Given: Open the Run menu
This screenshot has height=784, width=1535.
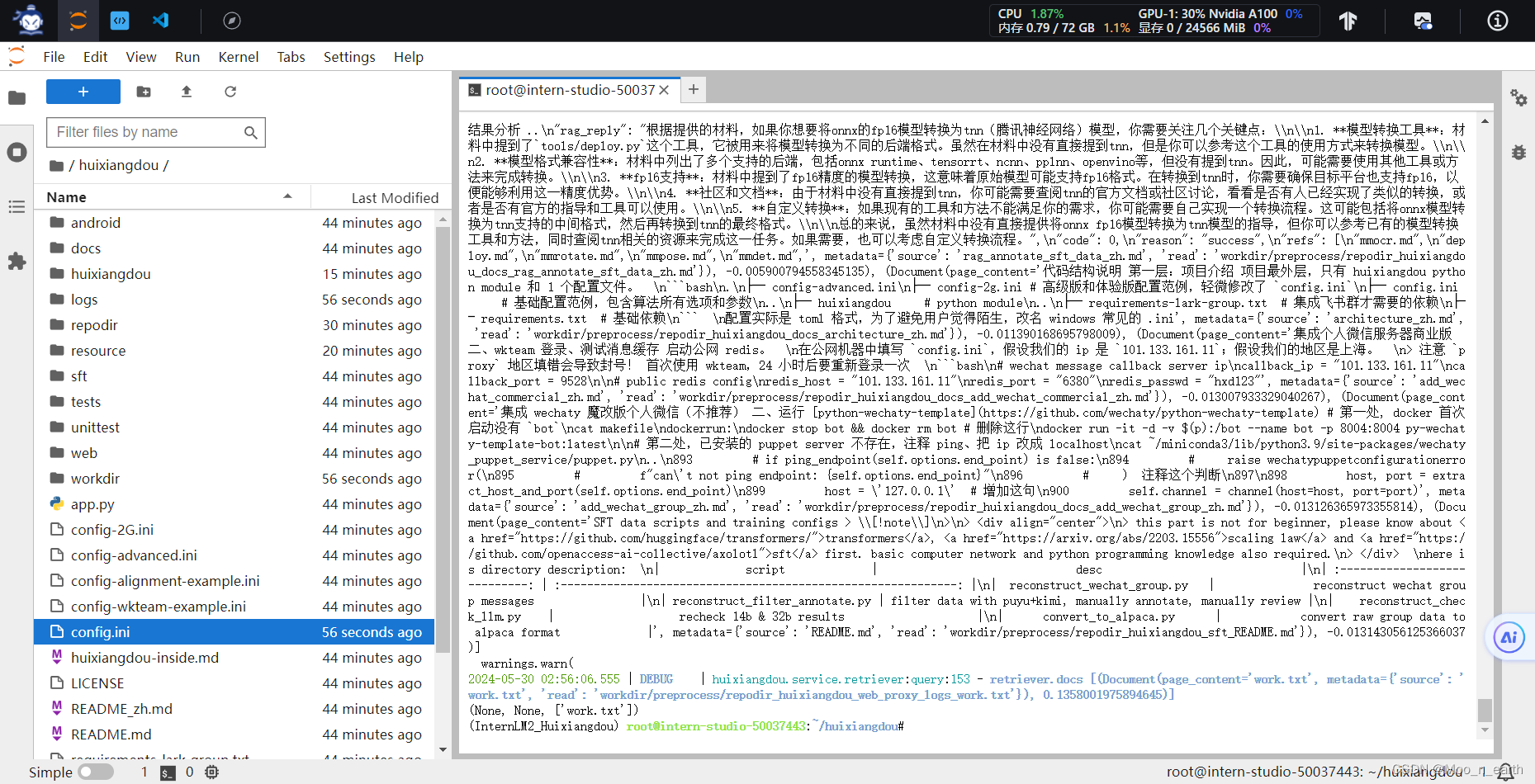Looking at the screenshot, I should (187, 57).
